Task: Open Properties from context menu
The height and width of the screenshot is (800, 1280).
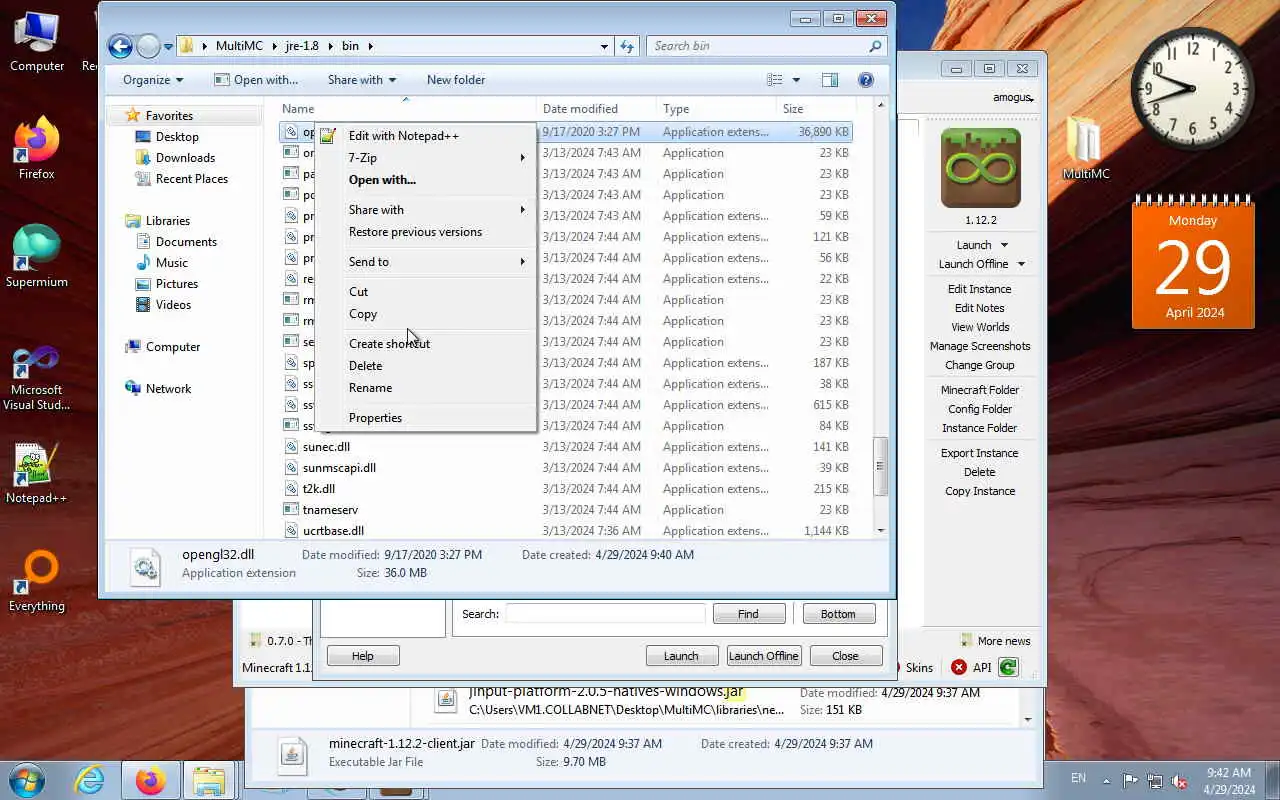Action: click(426, 418)
